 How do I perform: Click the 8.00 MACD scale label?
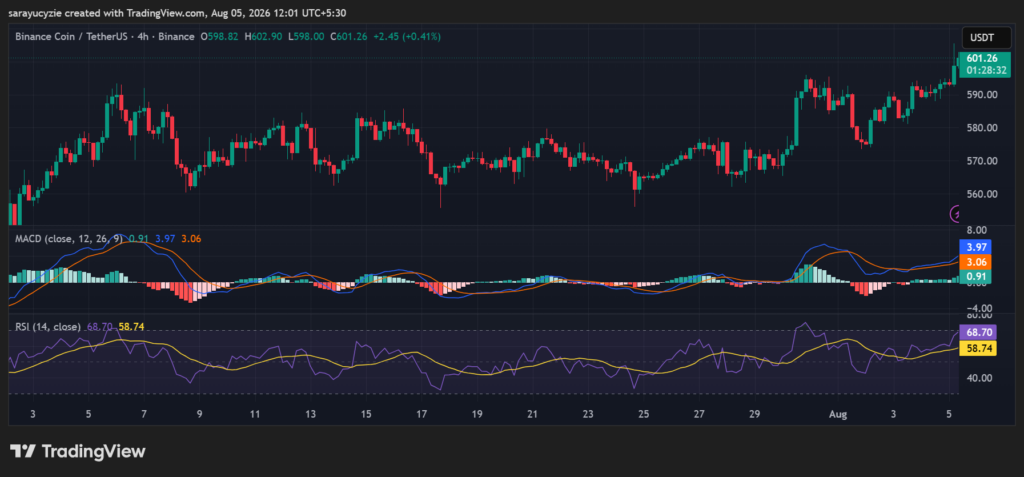click(976, 231)
